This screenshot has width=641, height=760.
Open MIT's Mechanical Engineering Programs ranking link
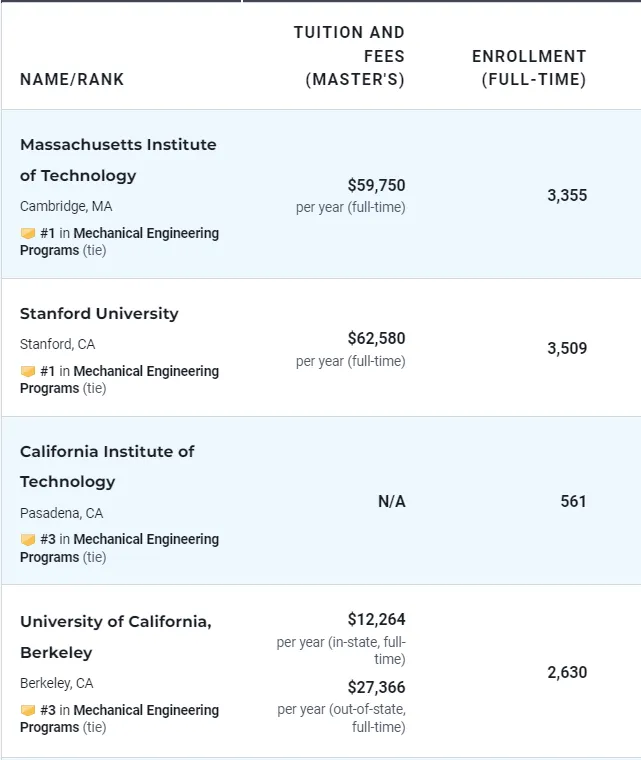coord(146,233)
